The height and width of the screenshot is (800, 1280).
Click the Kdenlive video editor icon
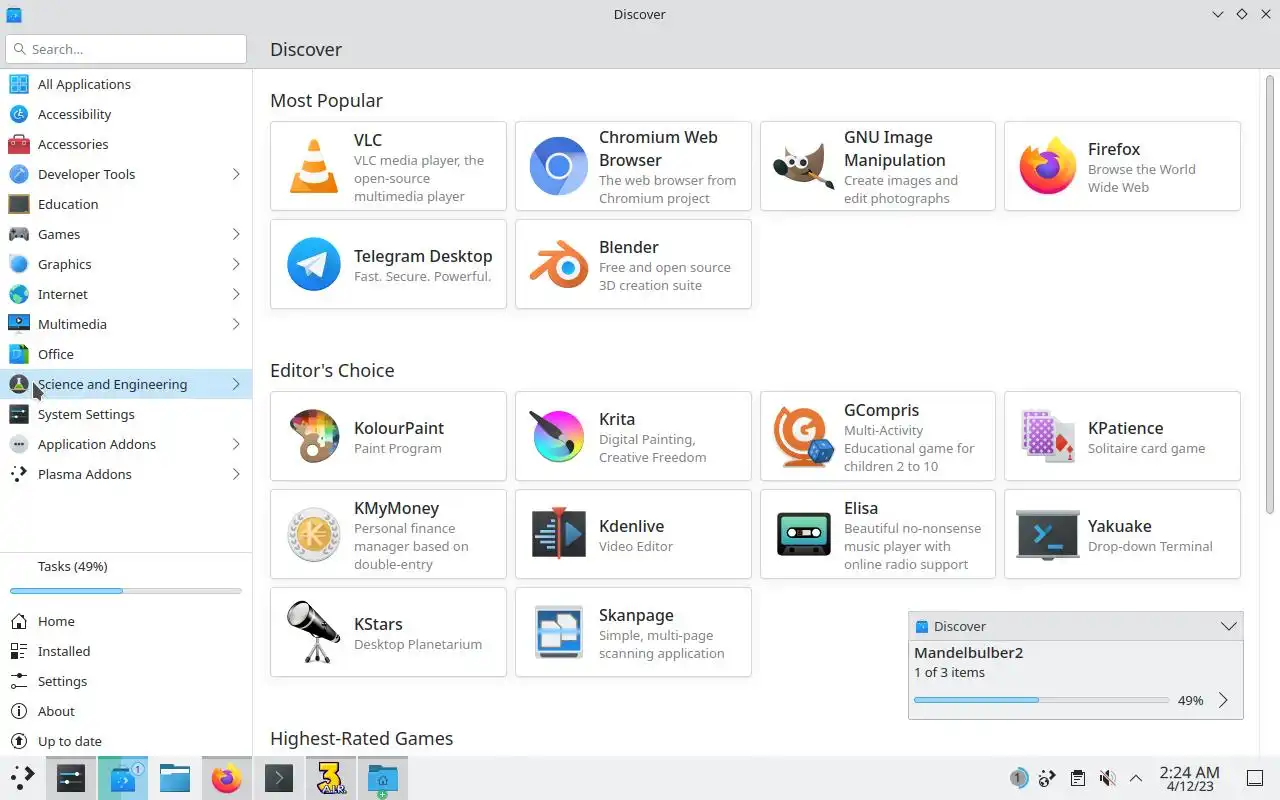tap(558, 534)
